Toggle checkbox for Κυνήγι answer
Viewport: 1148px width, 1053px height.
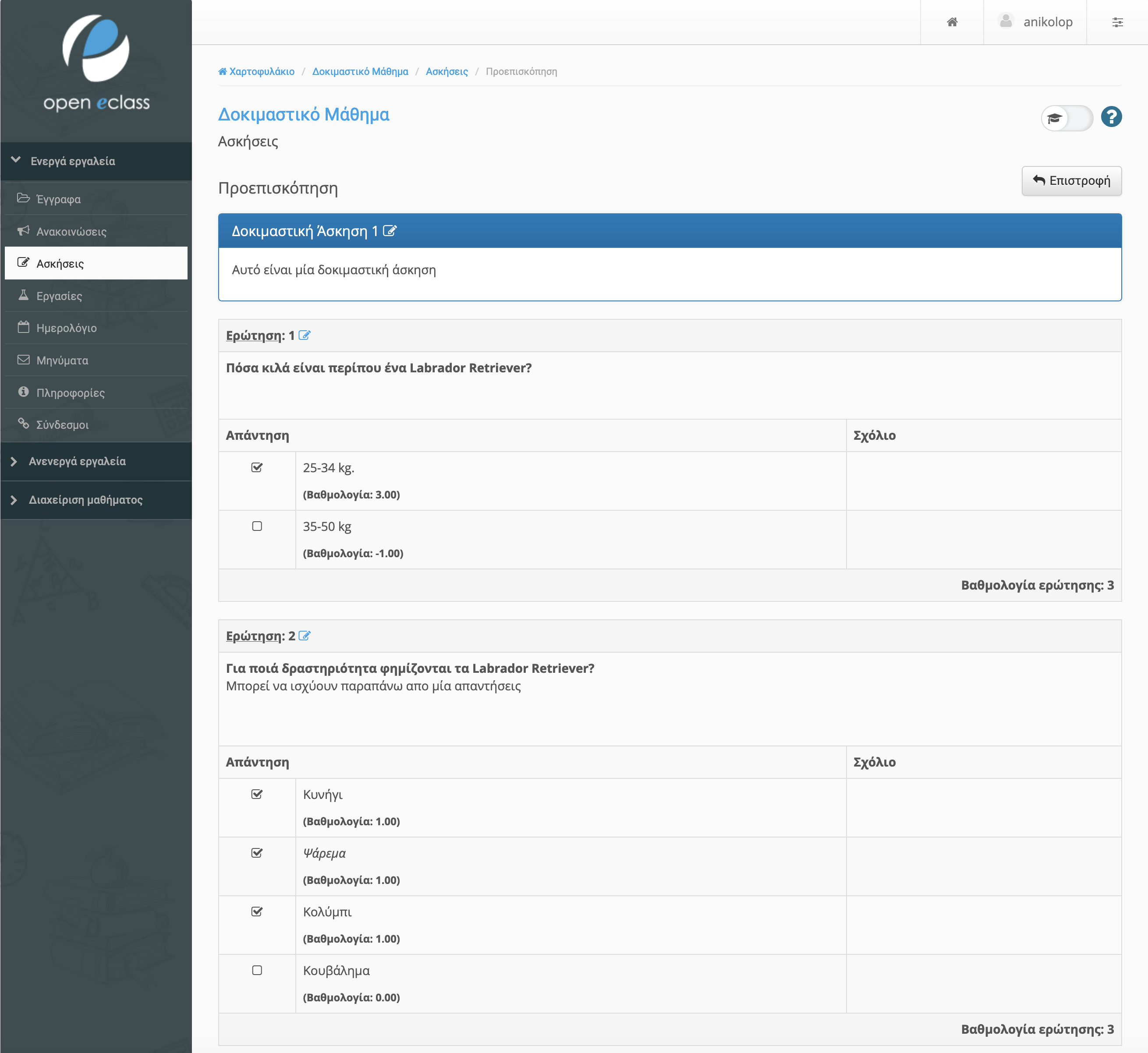click(x=257, y=794)
